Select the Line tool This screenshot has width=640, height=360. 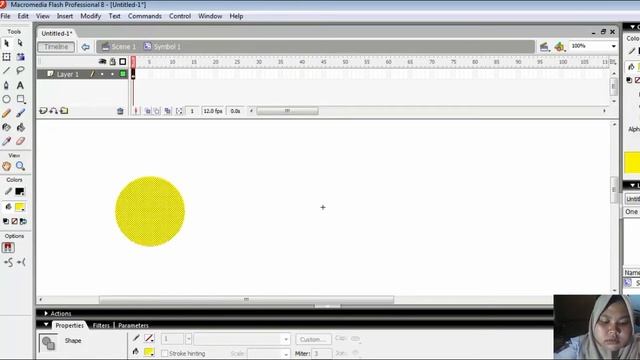tap(7, 71)
